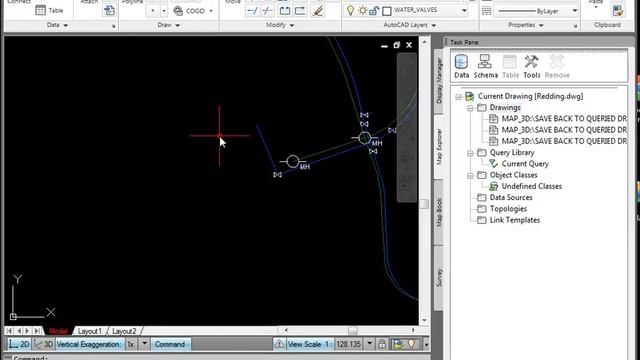This screenshot has width=640, height=360.
Task: Open the ByLayer linetype dropdown
Action: coord(575,11)
